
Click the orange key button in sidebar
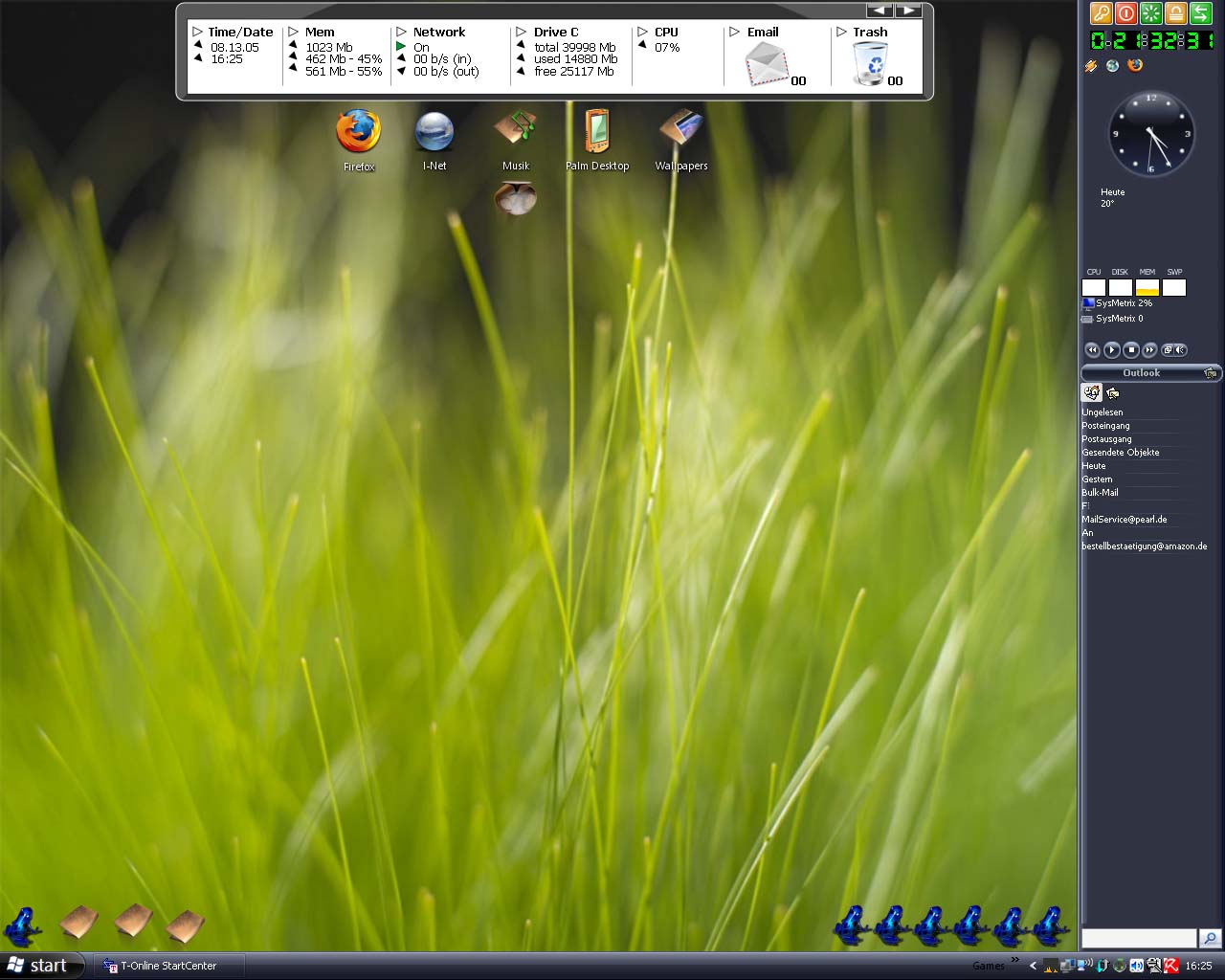[x=1101, y=13]
